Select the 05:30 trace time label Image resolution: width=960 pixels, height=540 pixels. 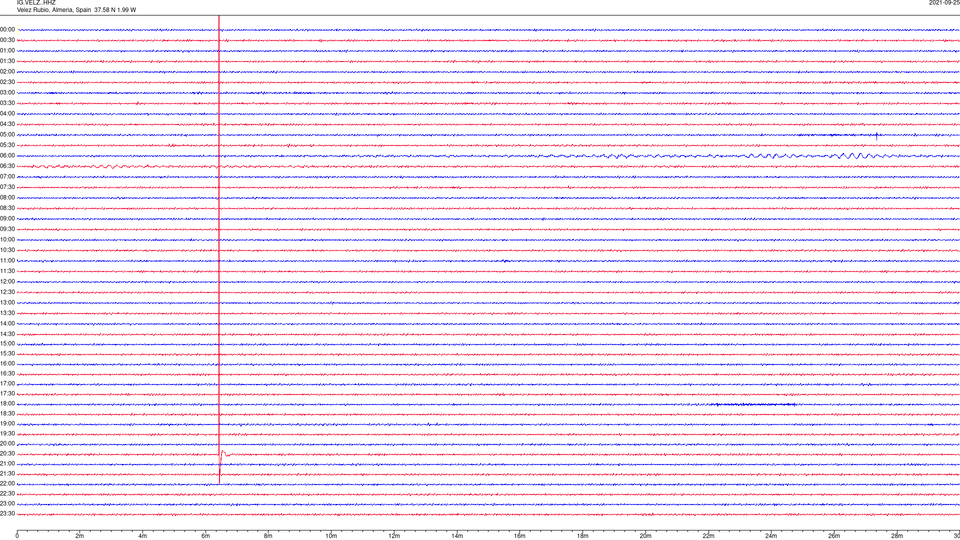tap(7, 145)
